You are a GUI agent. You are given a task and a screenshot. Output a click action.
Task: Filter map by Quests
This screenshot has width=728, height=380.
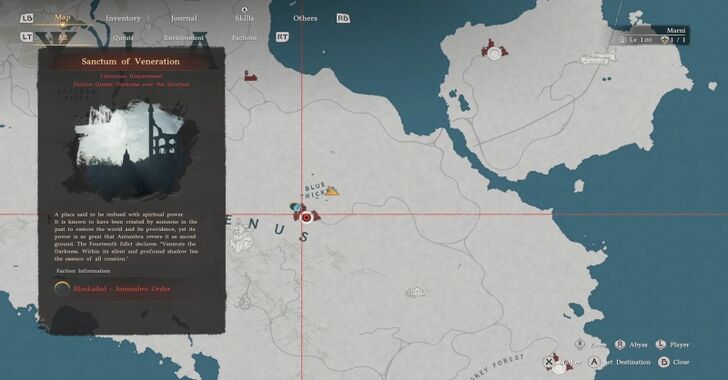(x=123, y=38)
